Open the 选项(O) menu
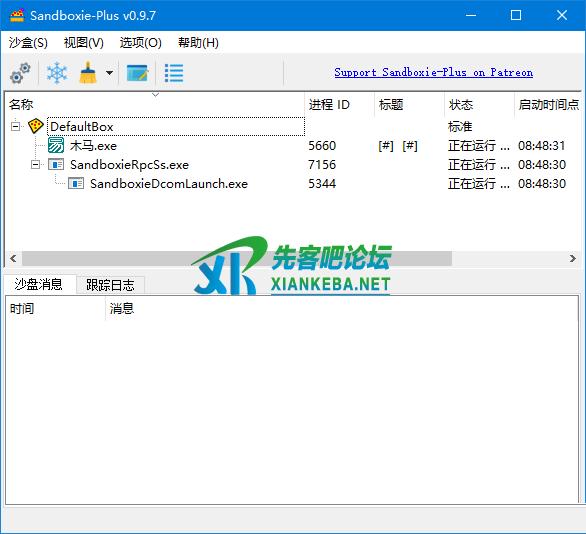This screenshot has width=586, height=534. pos(140,43)
